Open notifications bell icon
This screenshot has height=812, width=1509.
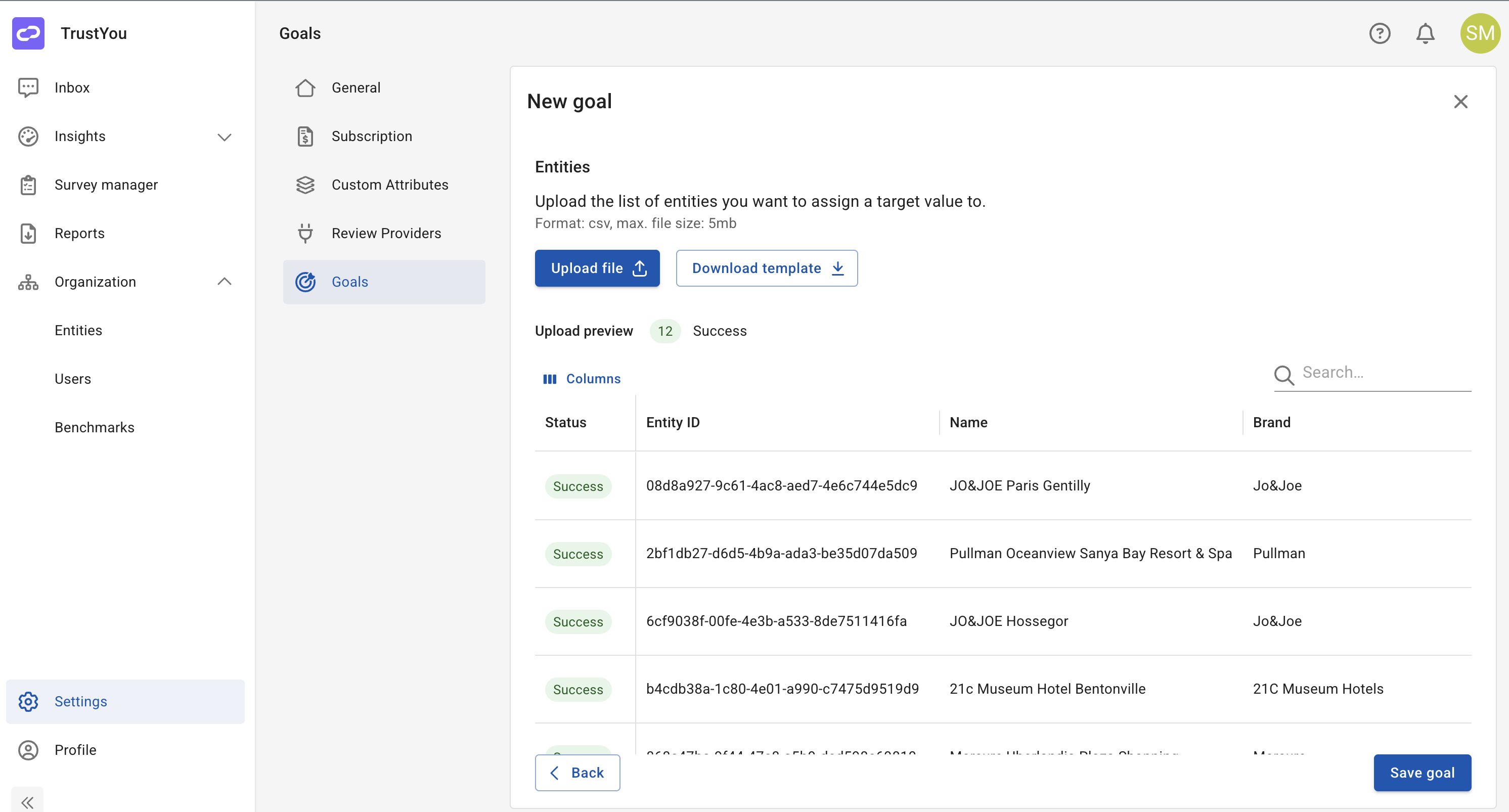coord(1425,33)
